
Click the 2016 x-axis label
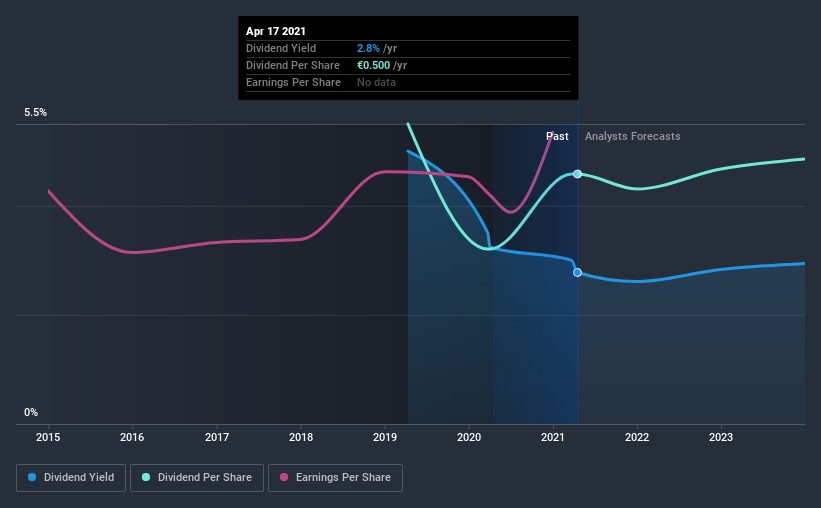[132, 437]
